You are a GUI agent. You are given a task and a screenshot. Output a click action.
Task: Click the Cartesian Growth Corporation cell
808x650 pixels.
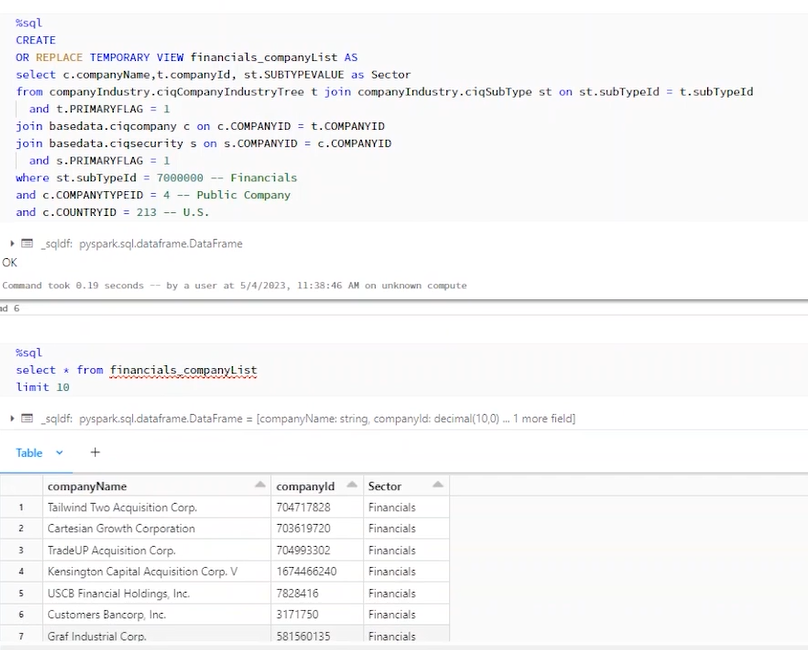121,529
